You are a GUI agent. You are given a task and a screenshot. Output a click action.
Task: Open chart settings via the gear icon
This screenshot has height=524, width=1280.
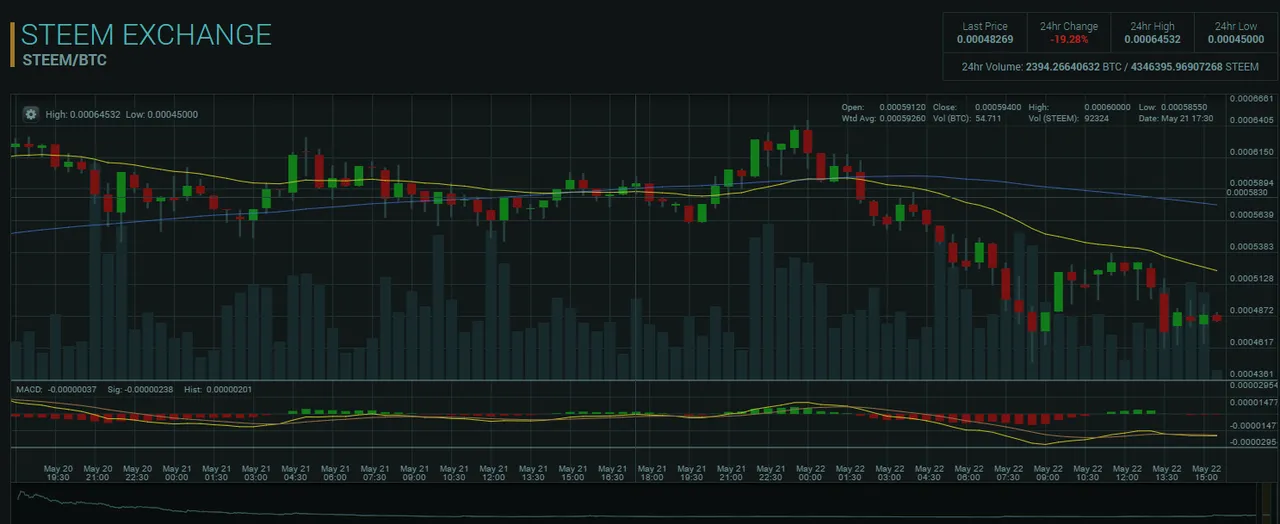tap(30, 114)
